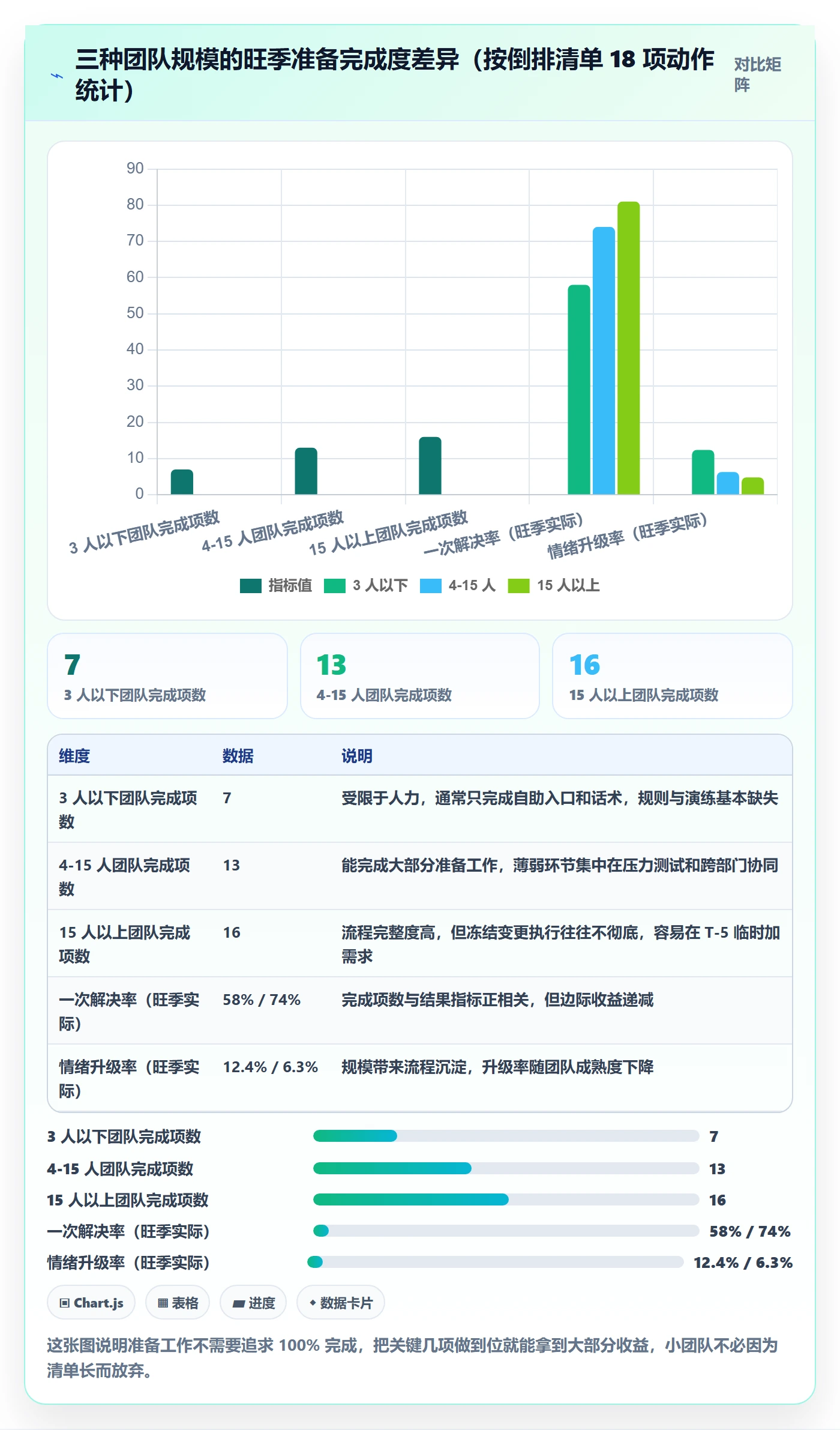Click the green 3 人以下 bar of 情绪升级率

click(703, 472)
